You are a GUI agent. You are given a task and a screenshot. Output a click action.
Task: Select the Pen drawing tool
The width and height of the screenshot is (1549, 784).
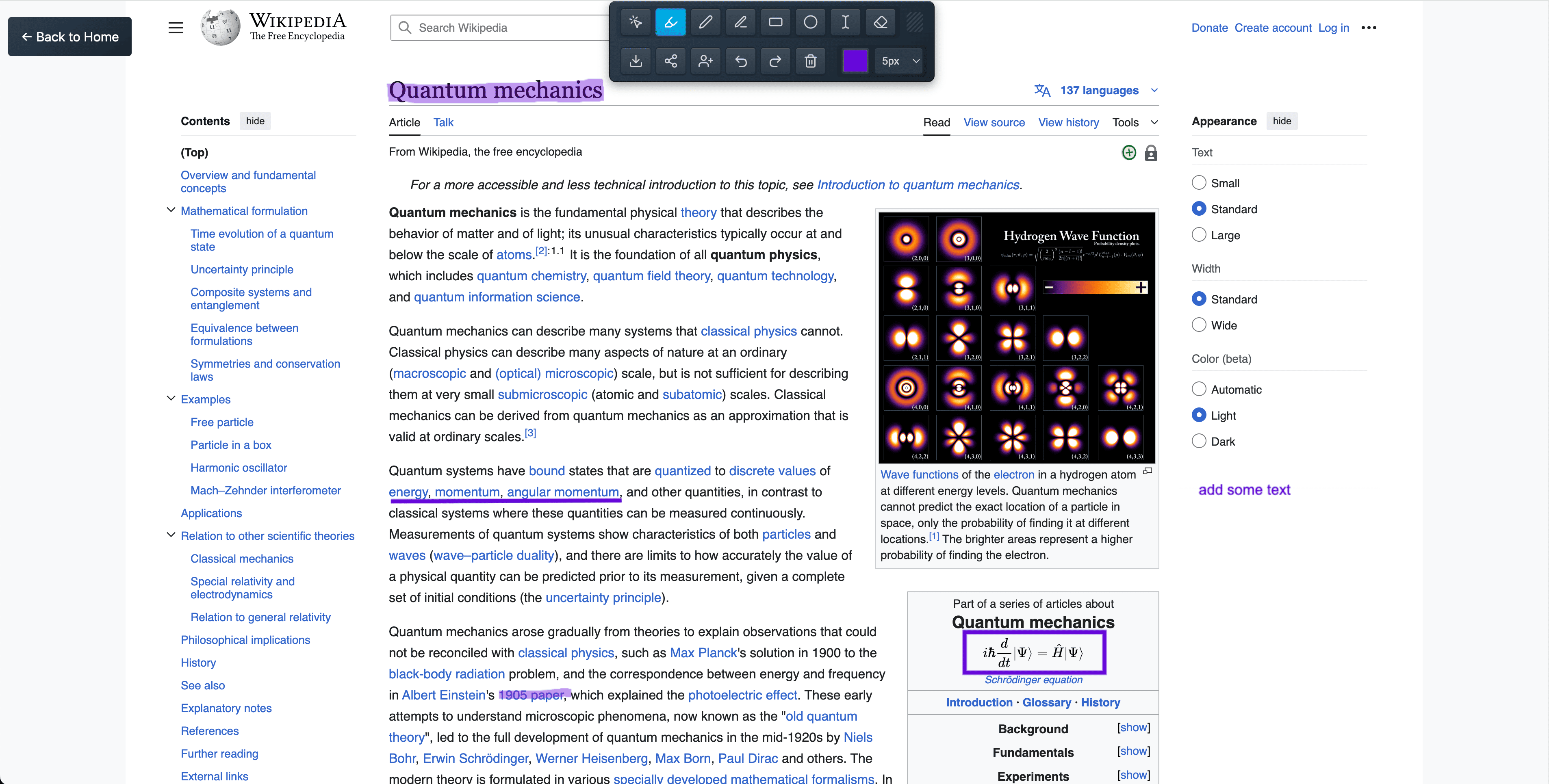click(705, 22)
